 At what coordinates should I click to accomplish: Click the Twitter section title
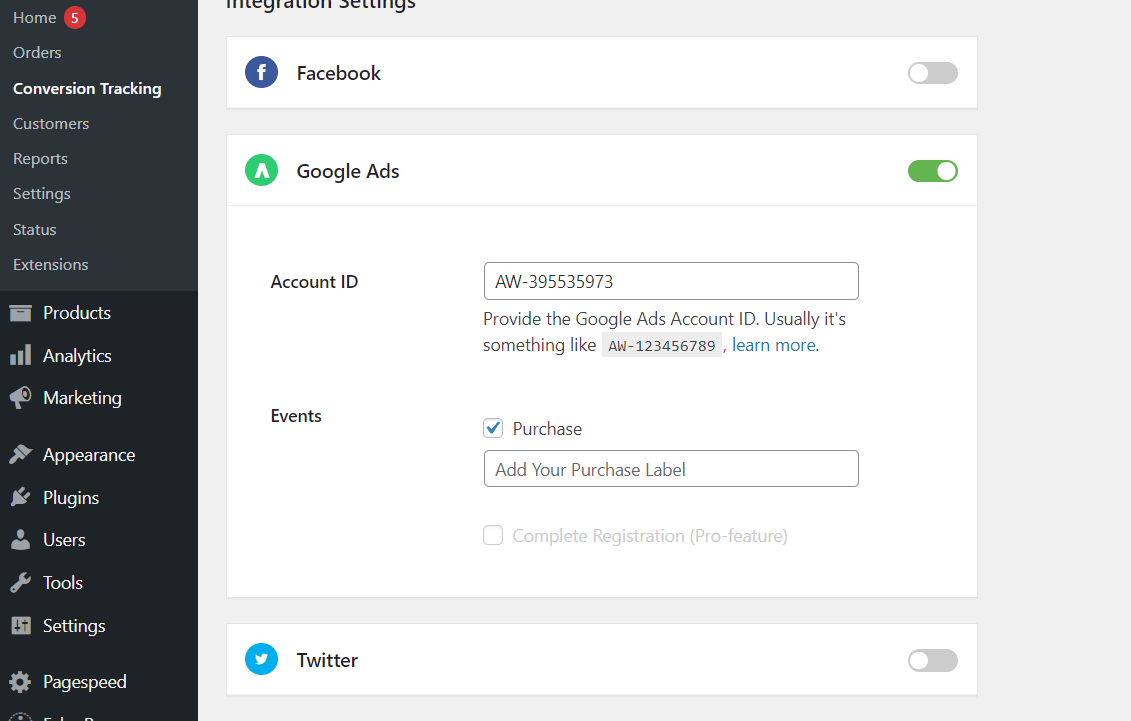(x=327, y=660)
